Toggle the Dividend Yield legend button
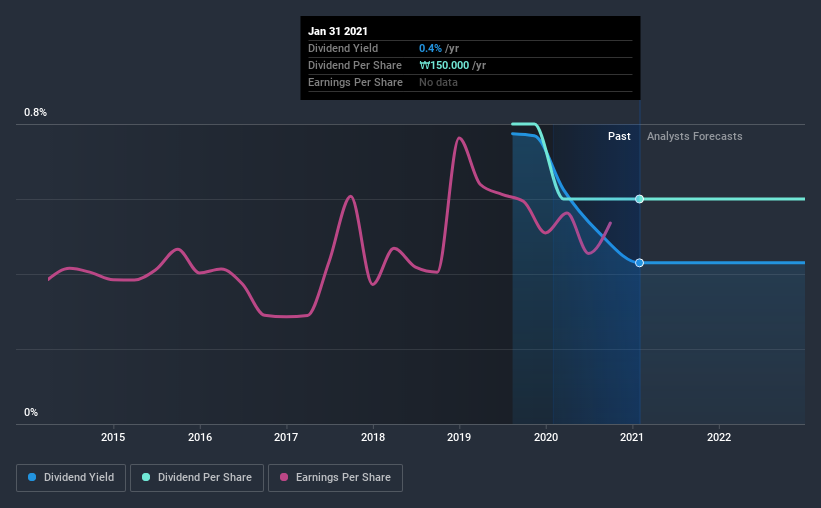The height and width of the screenshot is (508, 821). point(71,478)
